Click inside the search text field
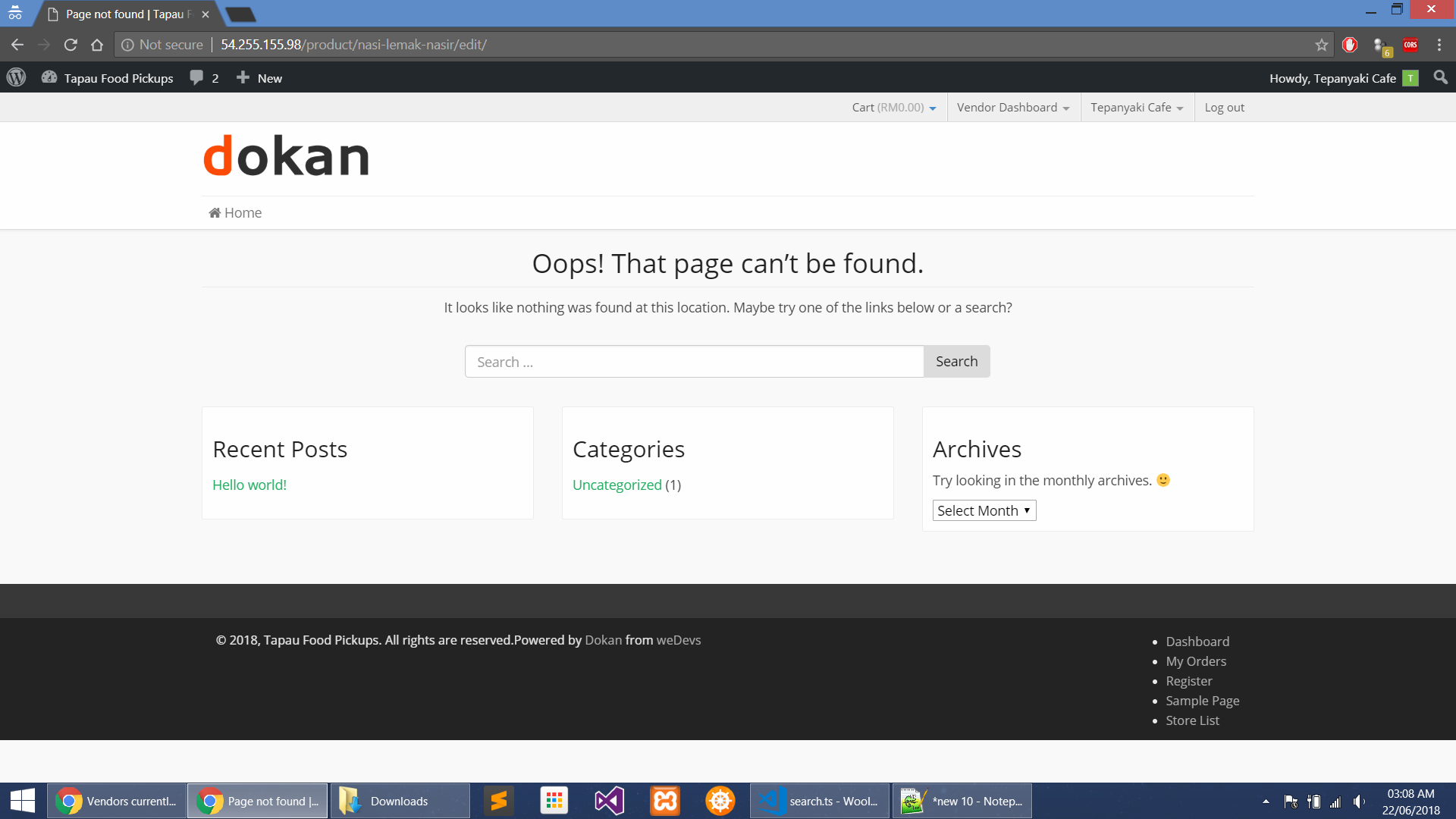Image resolution: width=1456 pixels, height=819 pixels. pyautogui.click(x=694, y=361)
